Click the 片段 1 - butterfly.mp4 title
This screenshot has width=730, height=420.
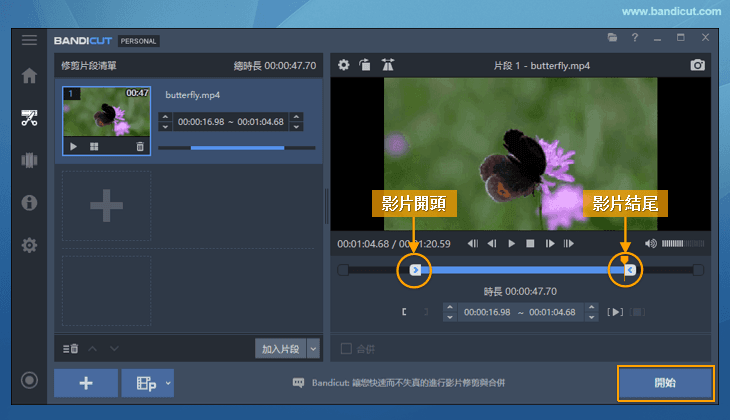point(541,66)
